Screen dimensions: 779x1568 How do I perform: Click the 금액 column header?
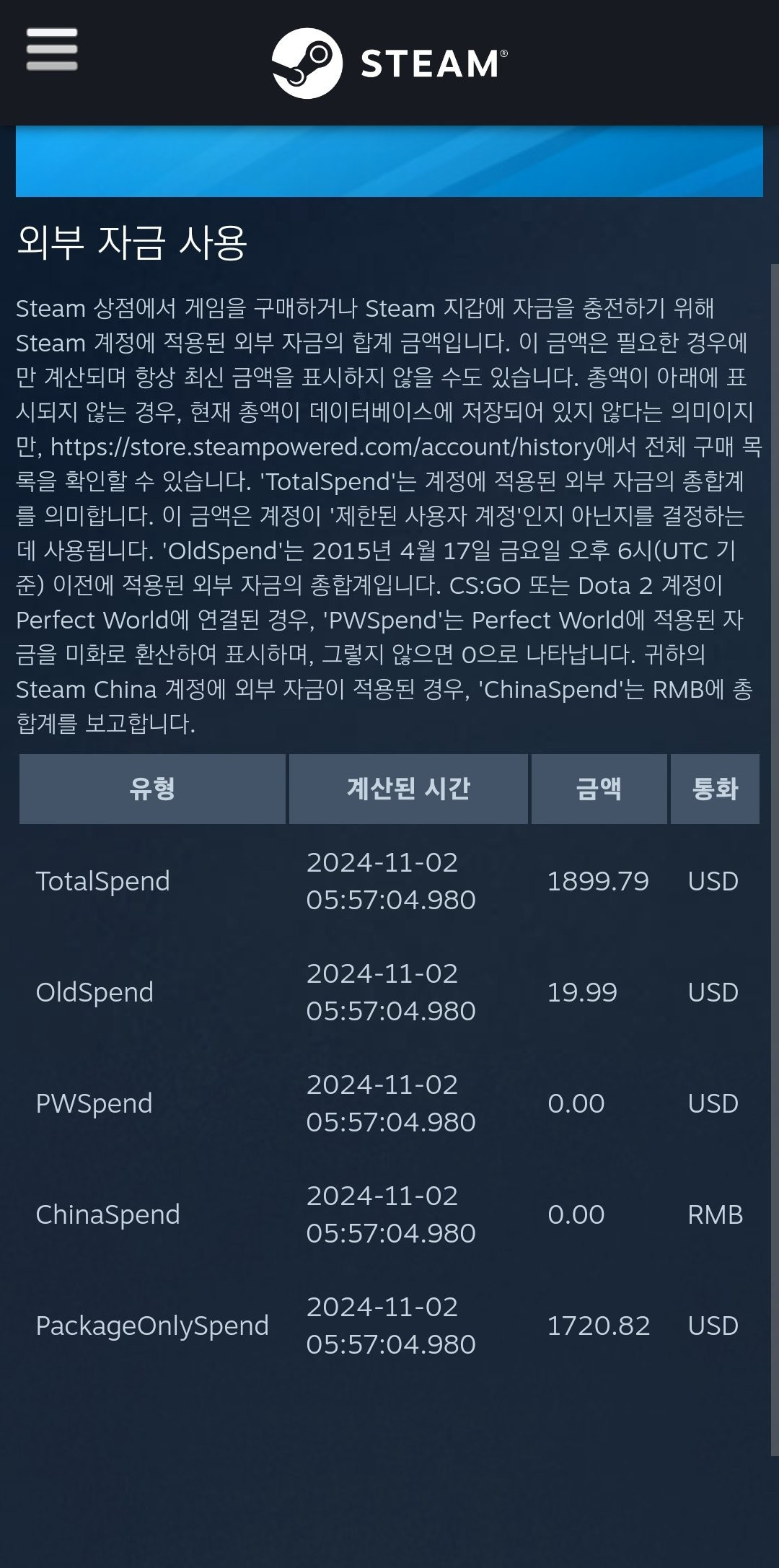point(599,789)
